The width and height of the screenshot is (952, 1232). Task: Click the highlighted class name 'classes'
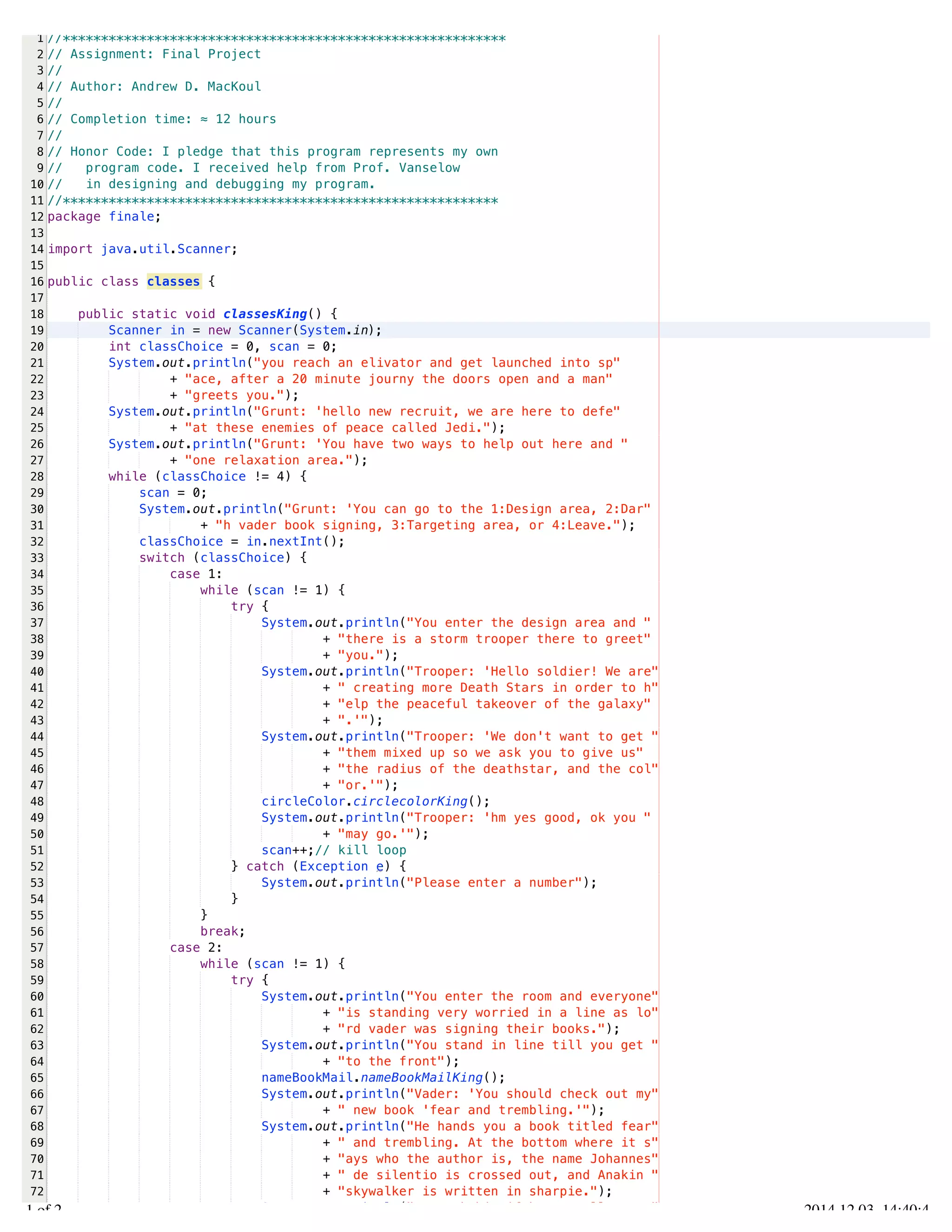click(174, 281)
